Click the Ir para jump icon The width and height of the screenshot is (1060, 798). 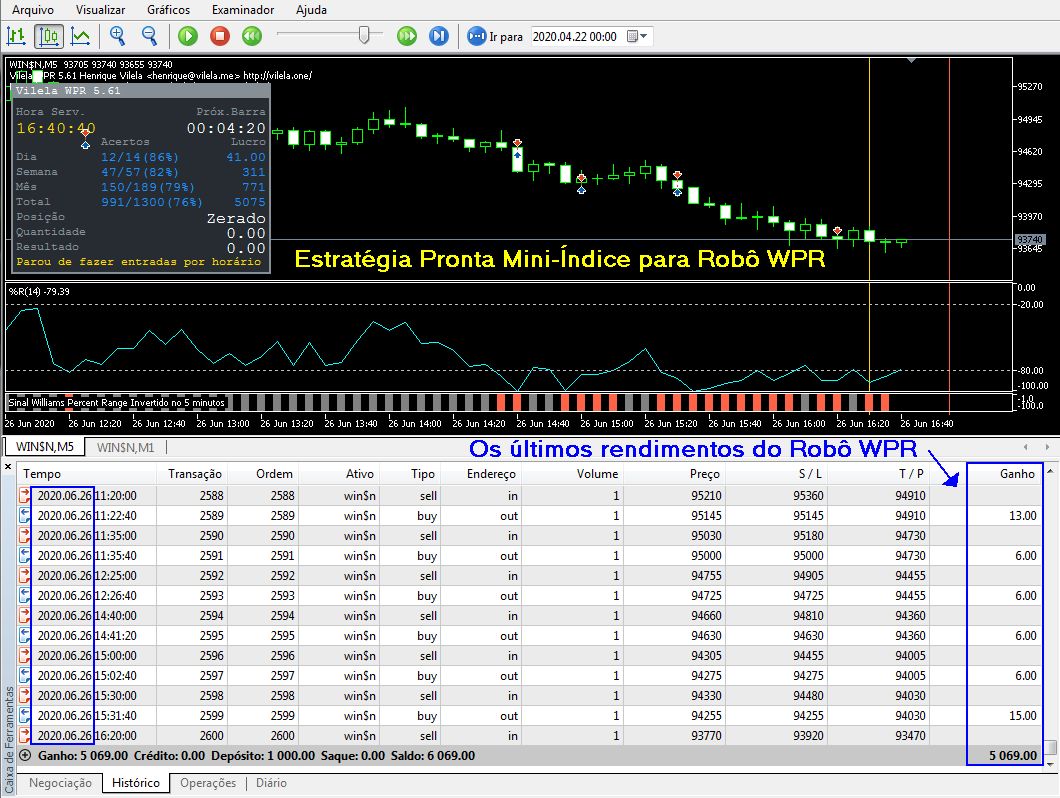pos(477,36)
